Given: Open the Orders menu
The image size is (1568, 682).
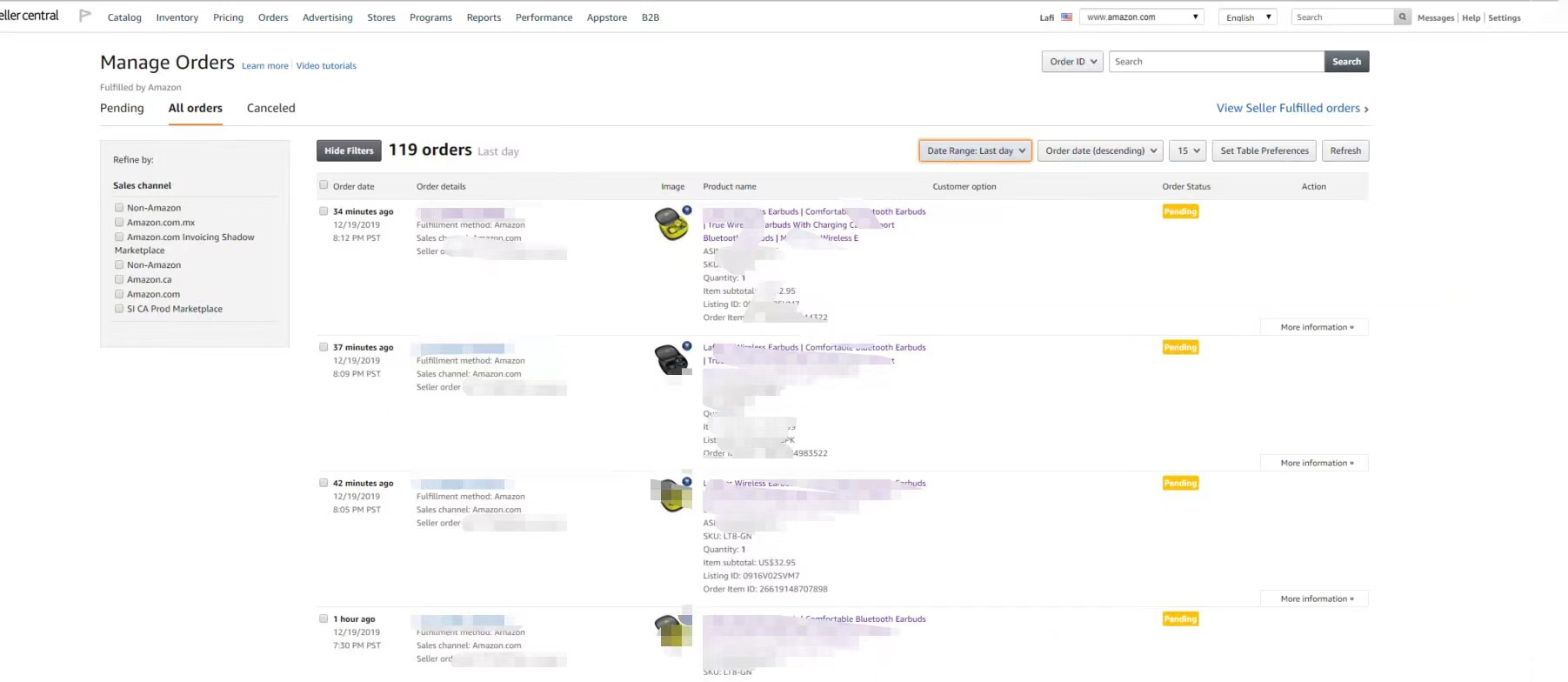Looking at the screenshot, I should coord(273,17).
